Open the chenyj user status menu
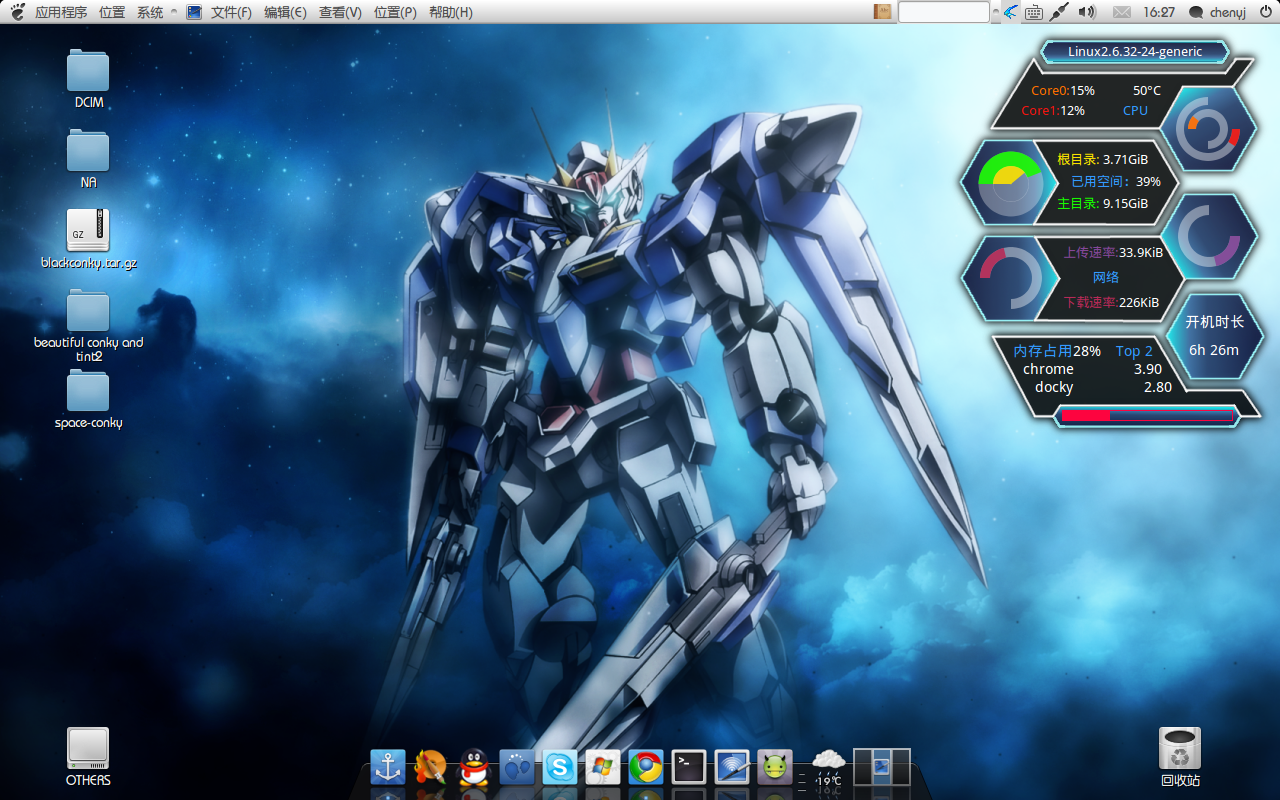 pos(1217,12)
